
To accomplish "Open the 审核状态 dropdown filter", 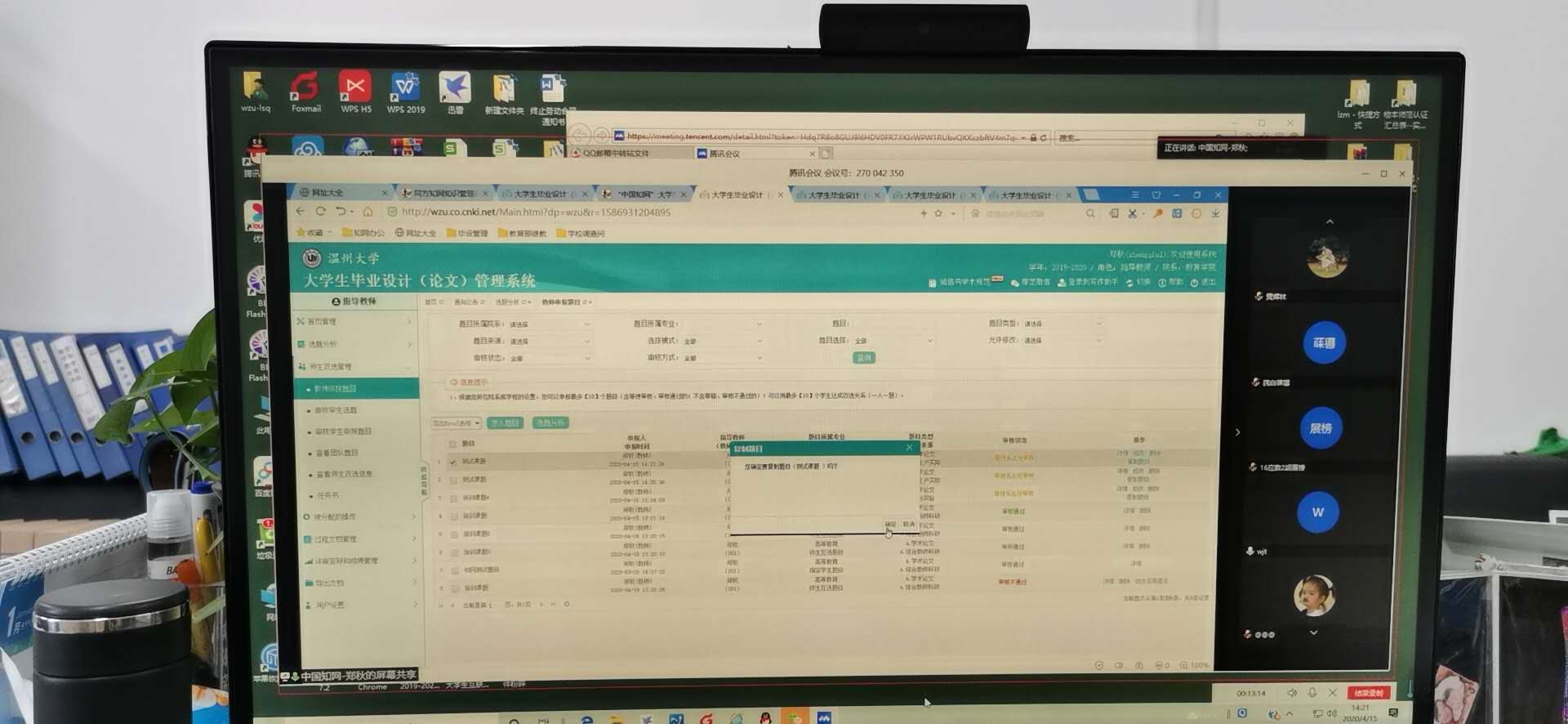I will click(550, 358).
